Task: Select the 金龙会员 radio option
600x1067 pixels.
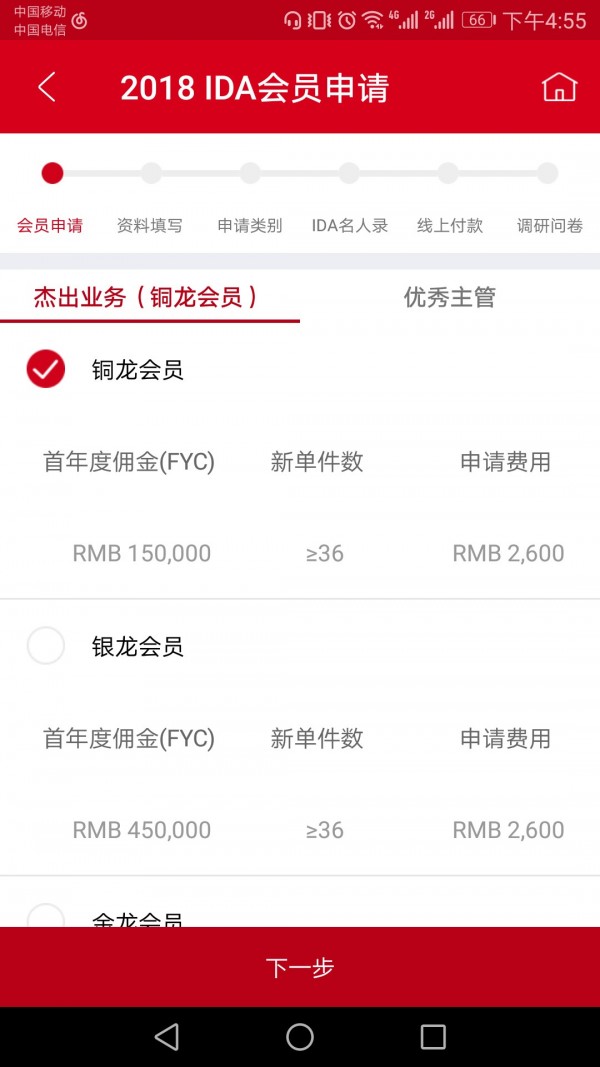Action: tap(46, 916)
